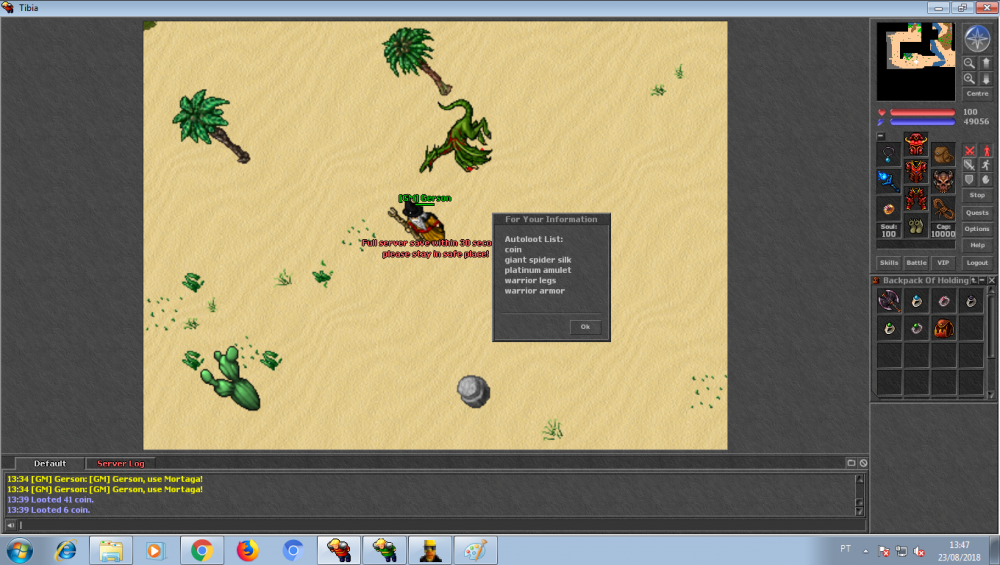This screenshot has height=565, width=1000.
Task: Select the amulet necklace slot
Action: tap(888, 154)
